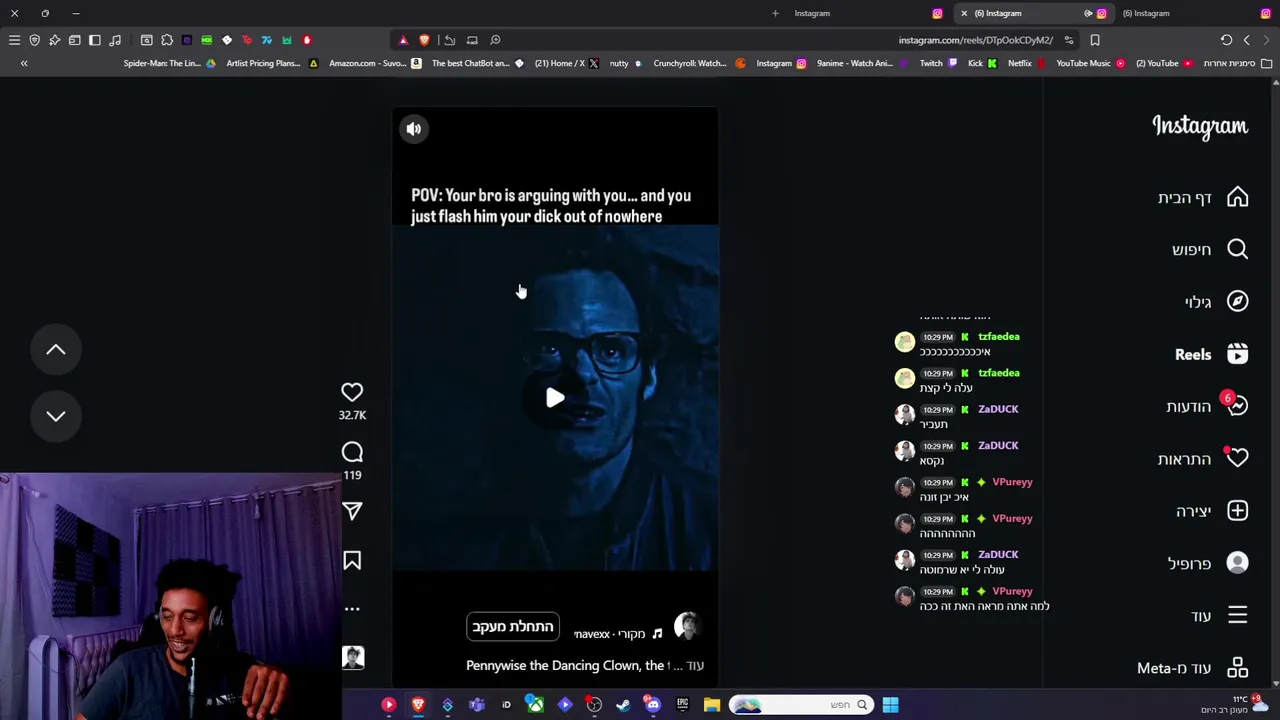The image size is (1280, 720).
Task: Open File Explorer from taskbar
Action: (711, 705)
